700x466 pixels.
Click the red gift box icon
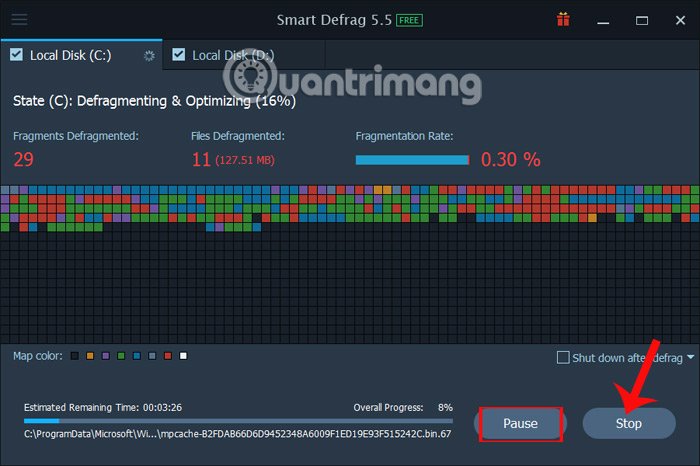coord(563,20)
